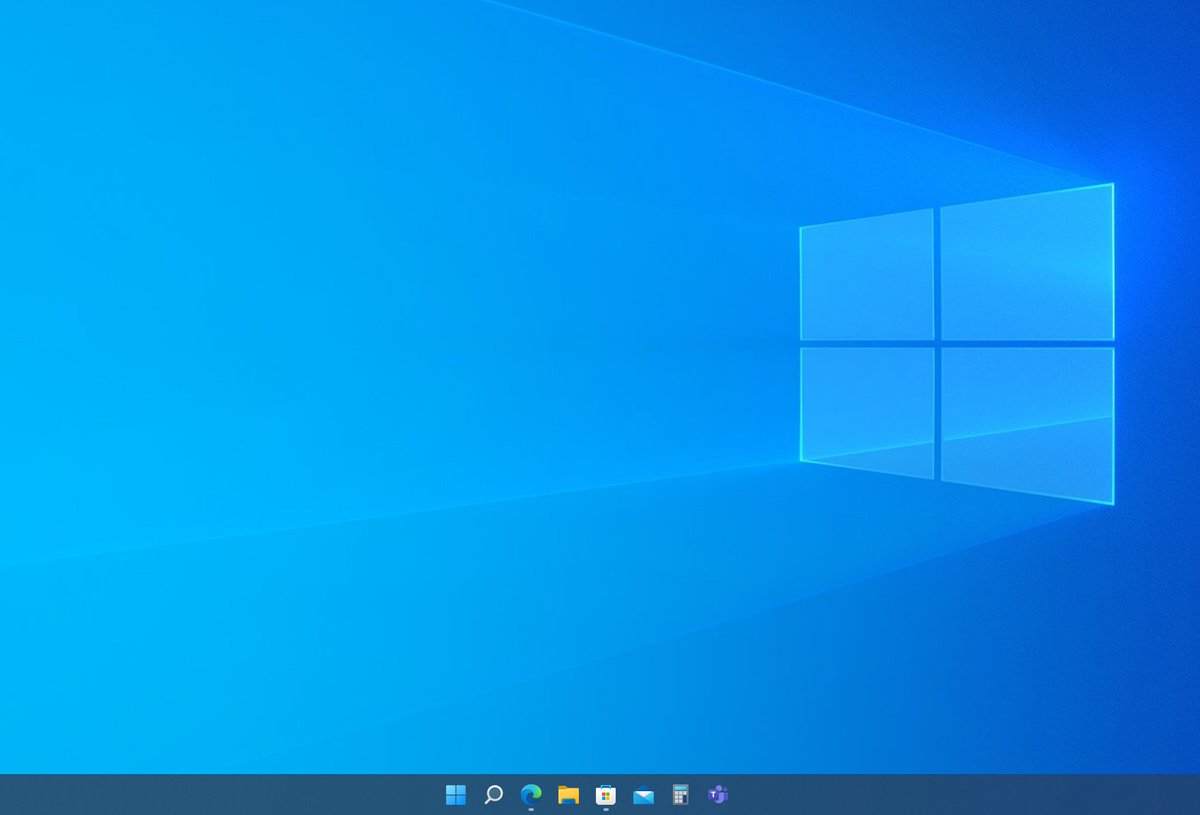The image size is (1200, 815).
Task: Open the Windows Start menu
Action: tap(456, 795)
